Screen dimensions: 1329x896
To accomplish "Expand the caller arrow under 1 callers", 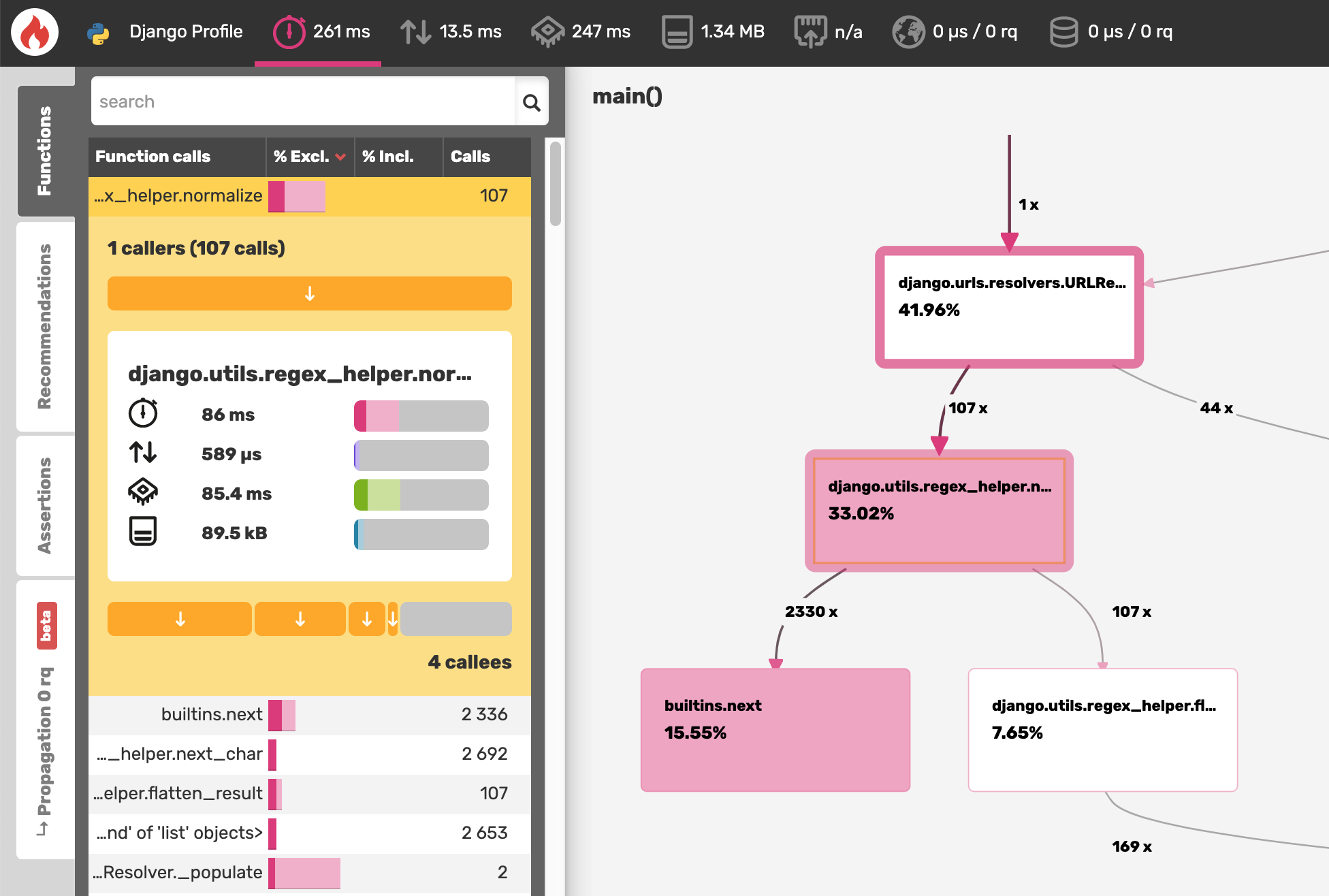I will (x=310, y=293).
